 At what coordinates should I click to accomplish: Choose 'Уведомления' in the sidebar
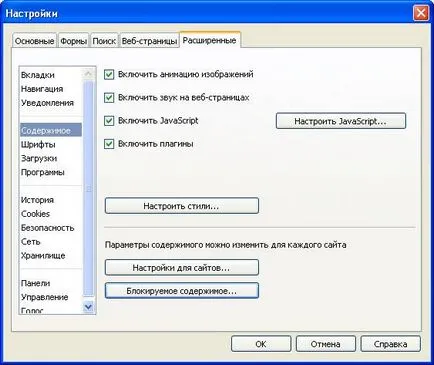pos(51,103)
